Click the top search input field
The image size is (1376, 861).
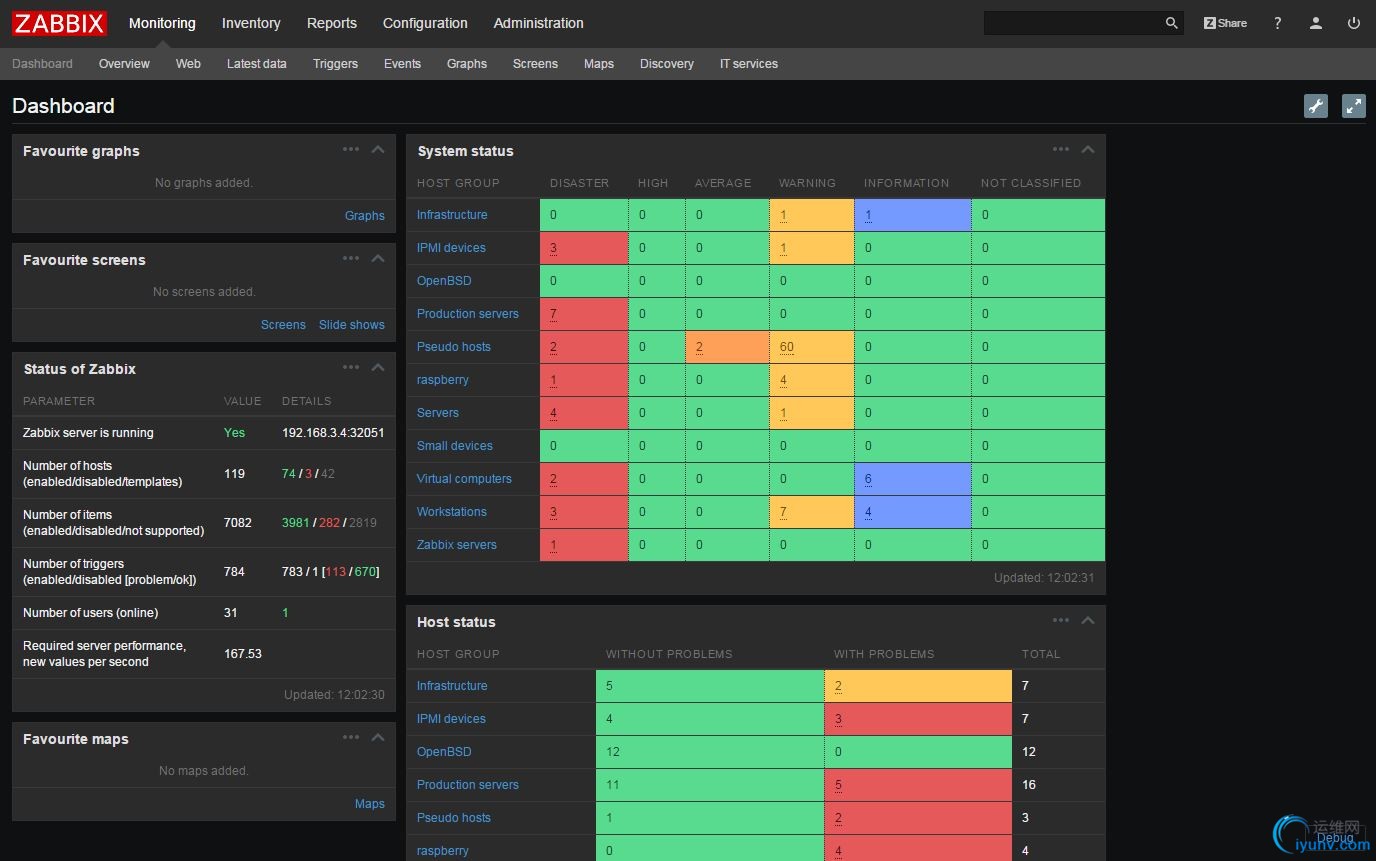point(1070,23)
